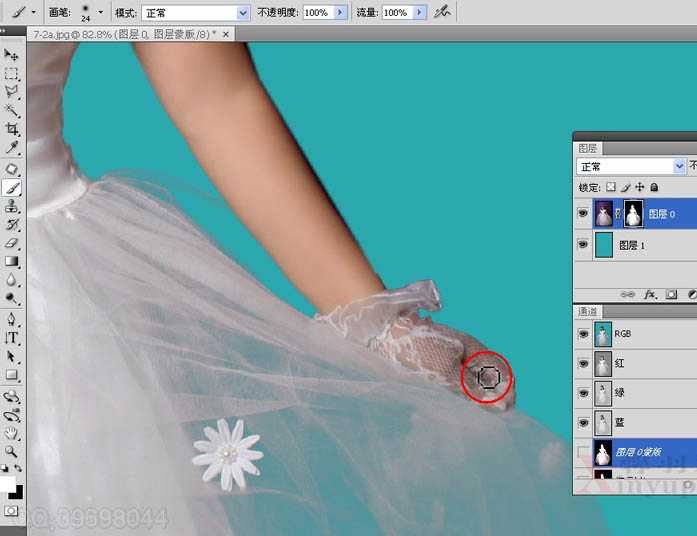Open the brush preset picker arrow

pyautogui.click(x=100, y=13)
